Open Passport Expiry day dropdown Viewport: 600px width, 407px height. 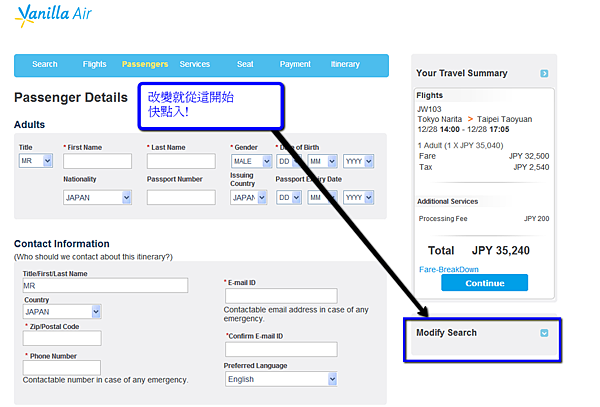tap(289, 197)
